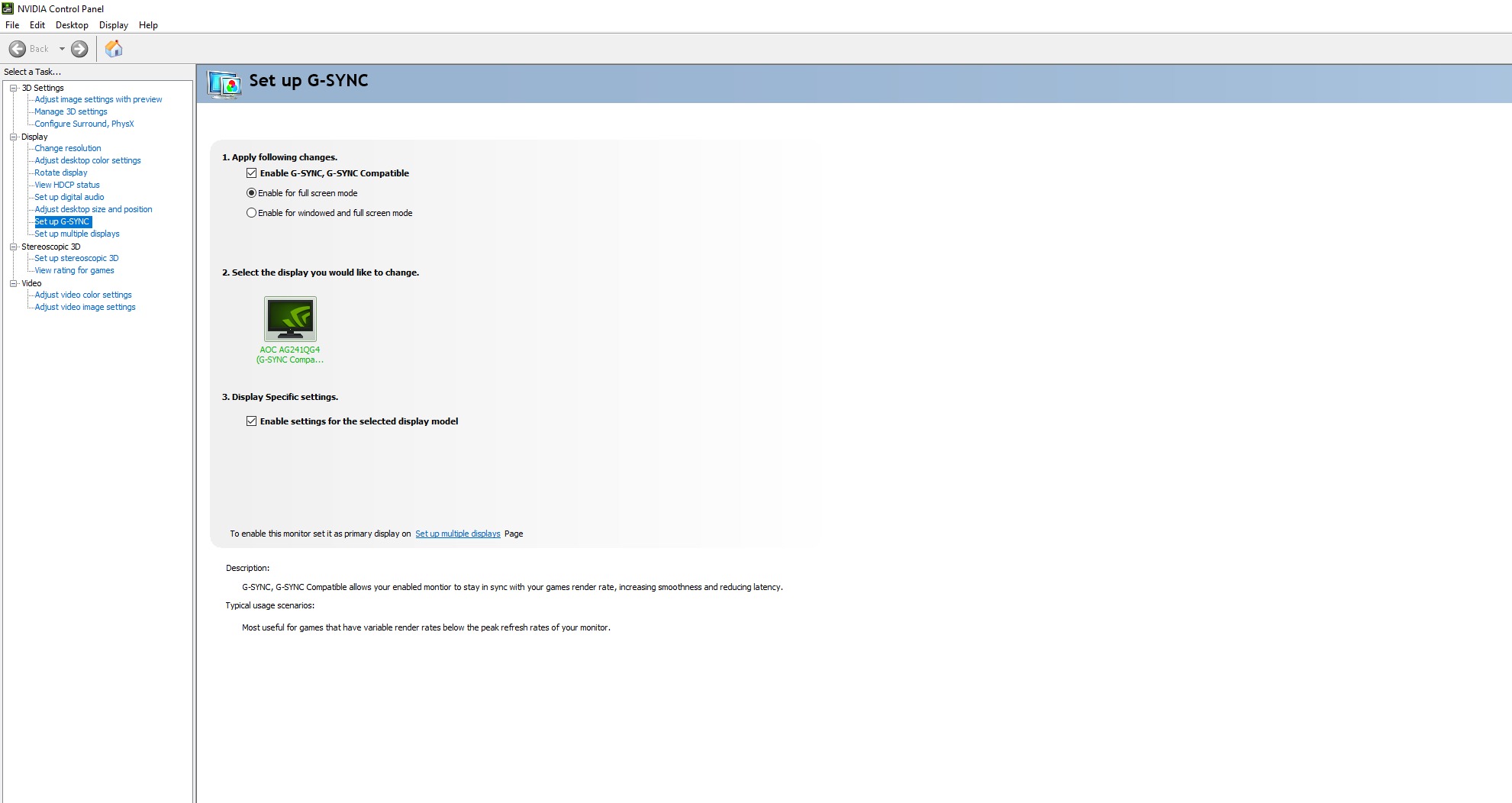The image size is (1512, 803).
Task: Click the NVIDIA Control Panel title icon
Action: tap(8, 8)
